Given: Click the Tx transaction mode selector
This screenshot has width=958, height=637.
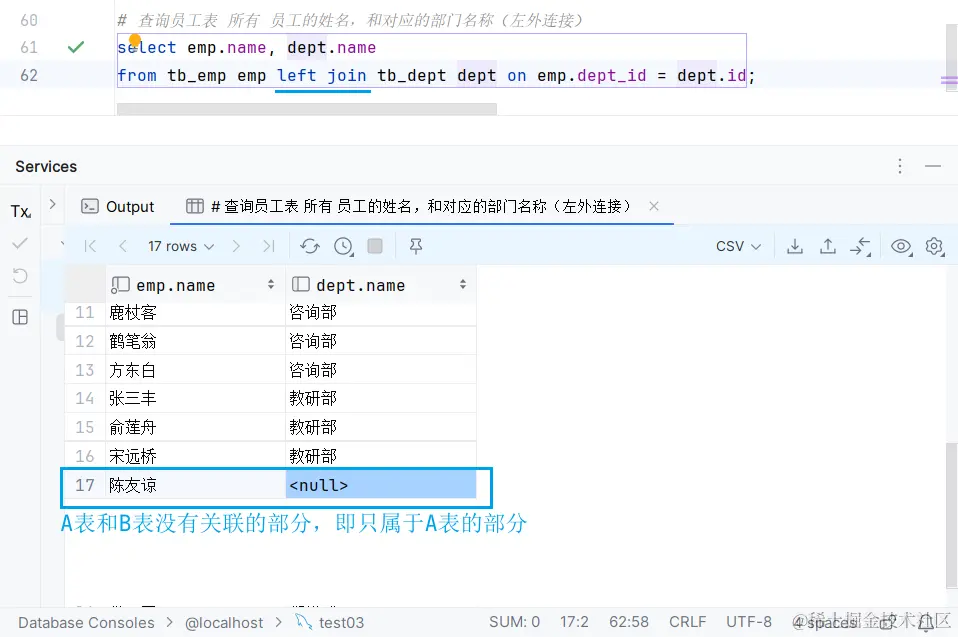Looking at the screenshot, I should coord(21,211).
